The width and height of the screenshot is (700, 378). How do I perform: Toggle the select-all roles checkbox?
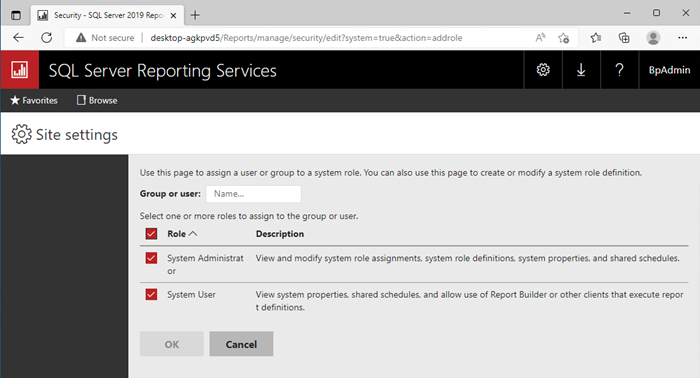pos(151,233)
